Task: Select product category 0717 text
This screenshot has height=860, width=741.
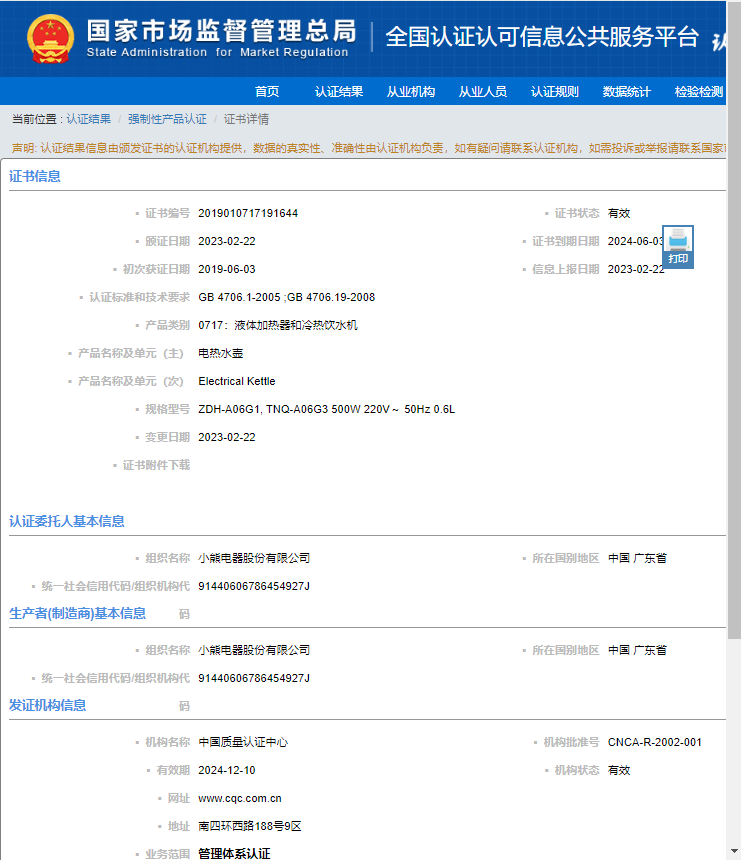Action: [x=278, y=325]
